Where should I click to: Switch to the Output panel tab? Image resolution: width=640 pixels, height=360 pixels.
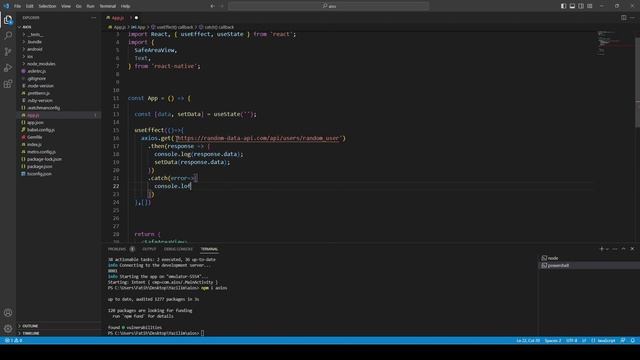[149, 249]
